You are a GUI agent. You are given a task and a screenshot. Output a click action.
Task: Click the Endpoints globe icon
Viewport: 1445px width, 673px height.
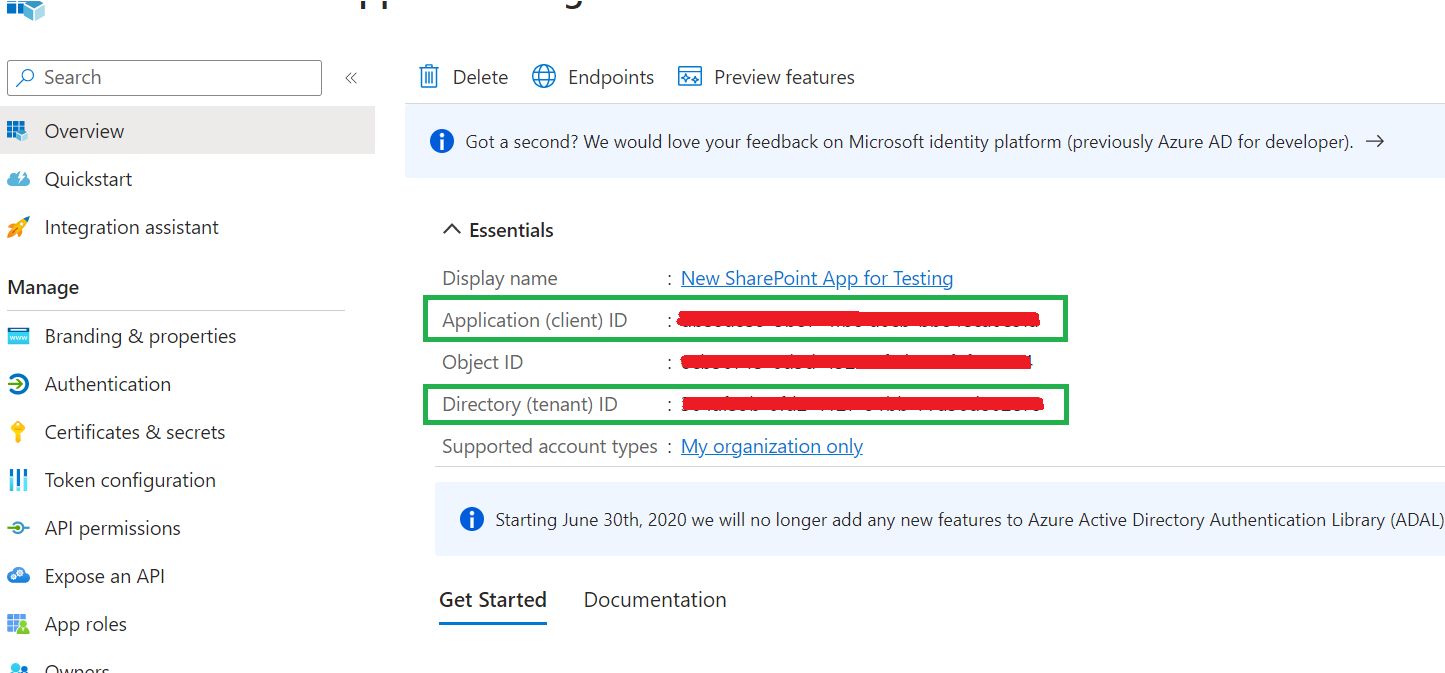coord(544,77)
